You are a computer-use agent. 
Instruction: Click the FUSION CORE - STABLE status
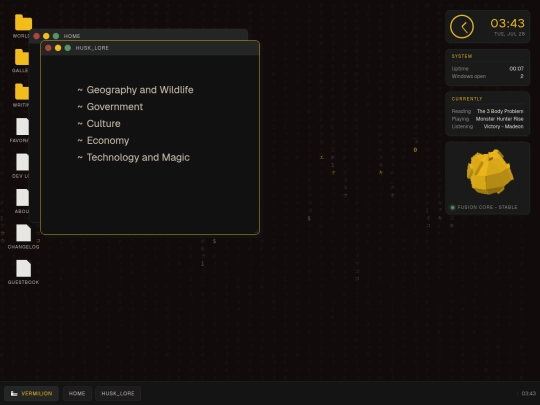pyautogui.click(x=484, y=207)
